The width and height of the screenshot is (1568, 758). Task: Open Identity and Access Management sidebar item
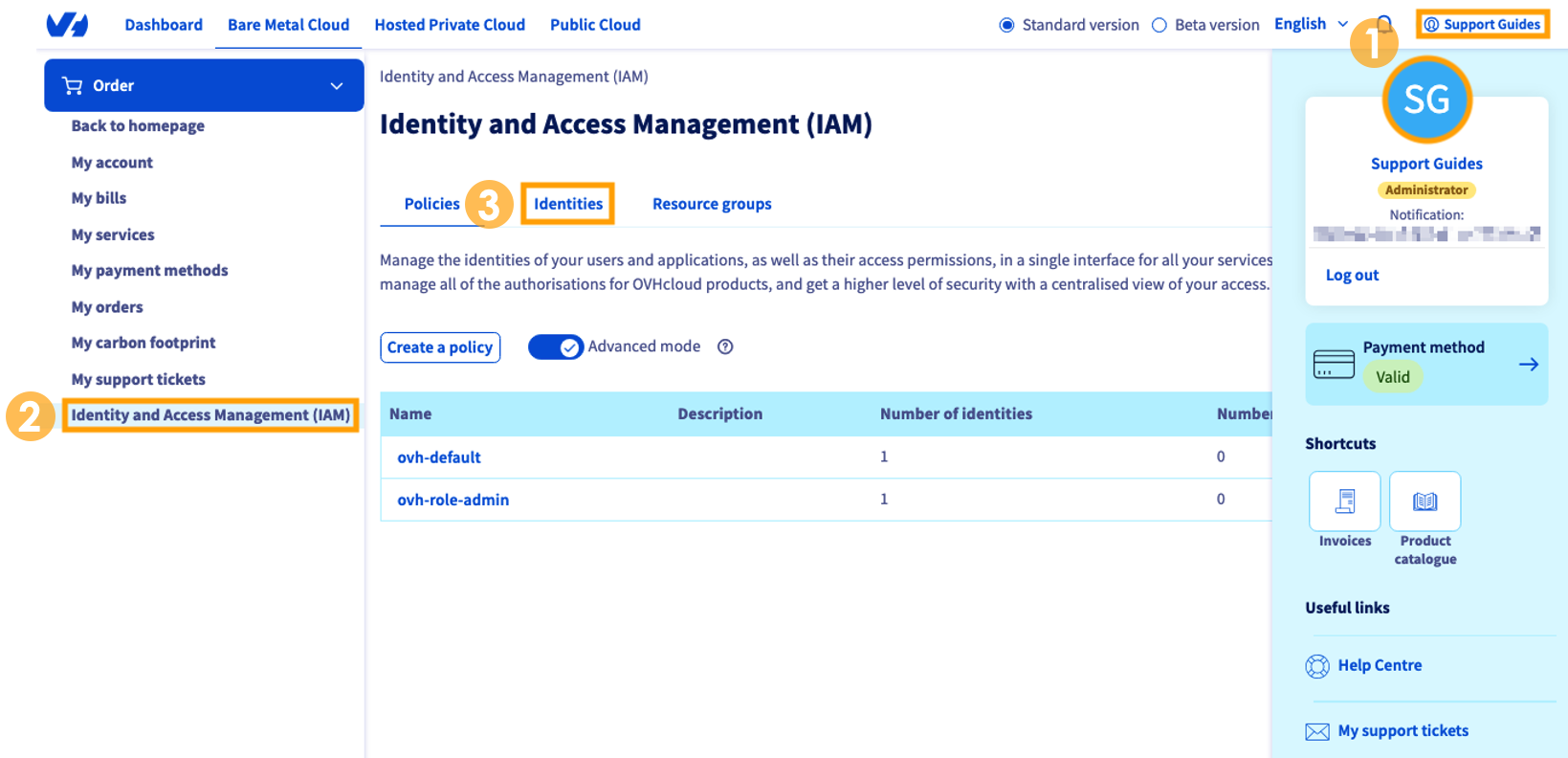tap(210, 415)
